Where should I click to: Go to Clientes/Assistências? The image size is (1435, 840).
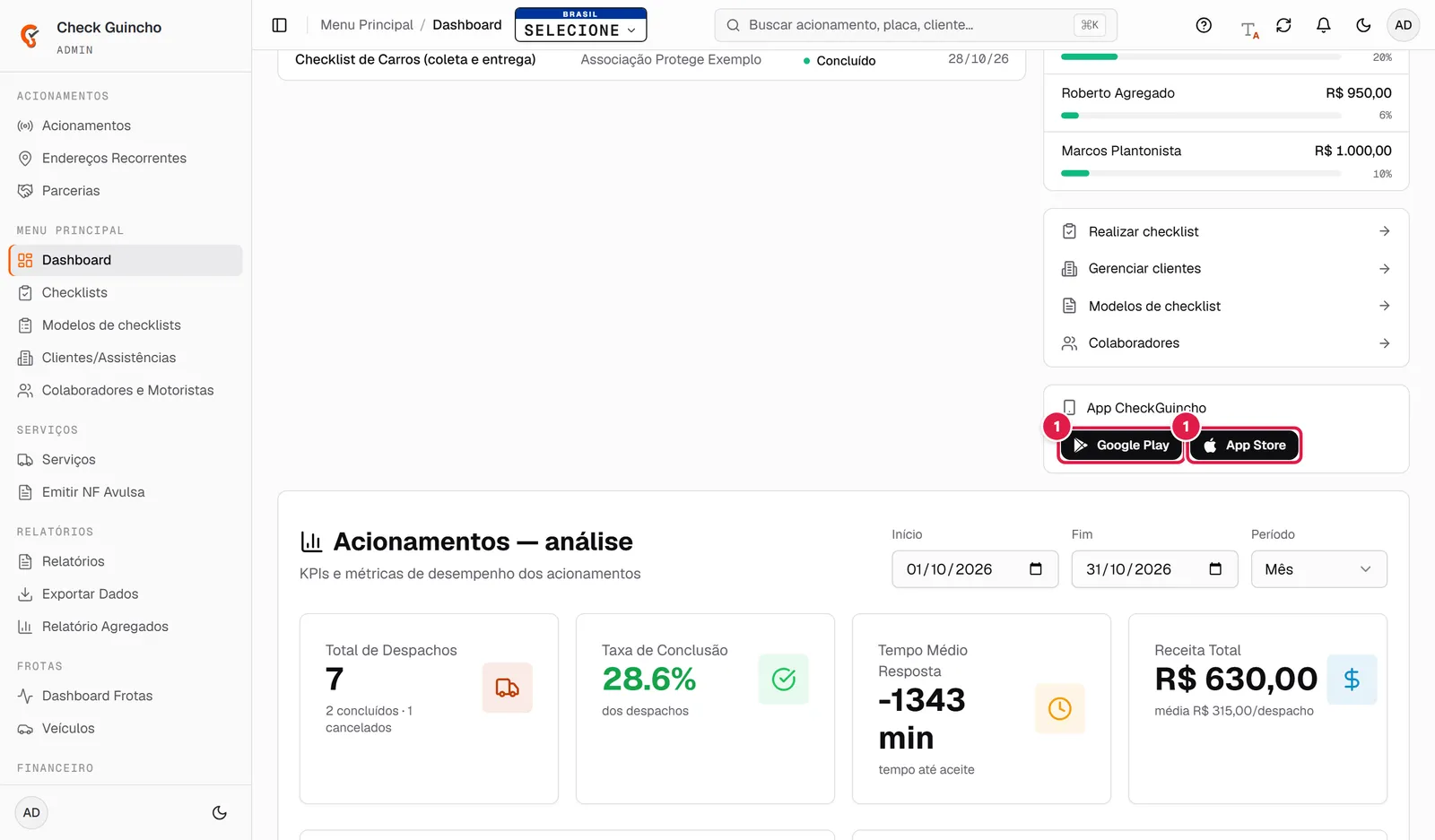[x=126, y=358]
